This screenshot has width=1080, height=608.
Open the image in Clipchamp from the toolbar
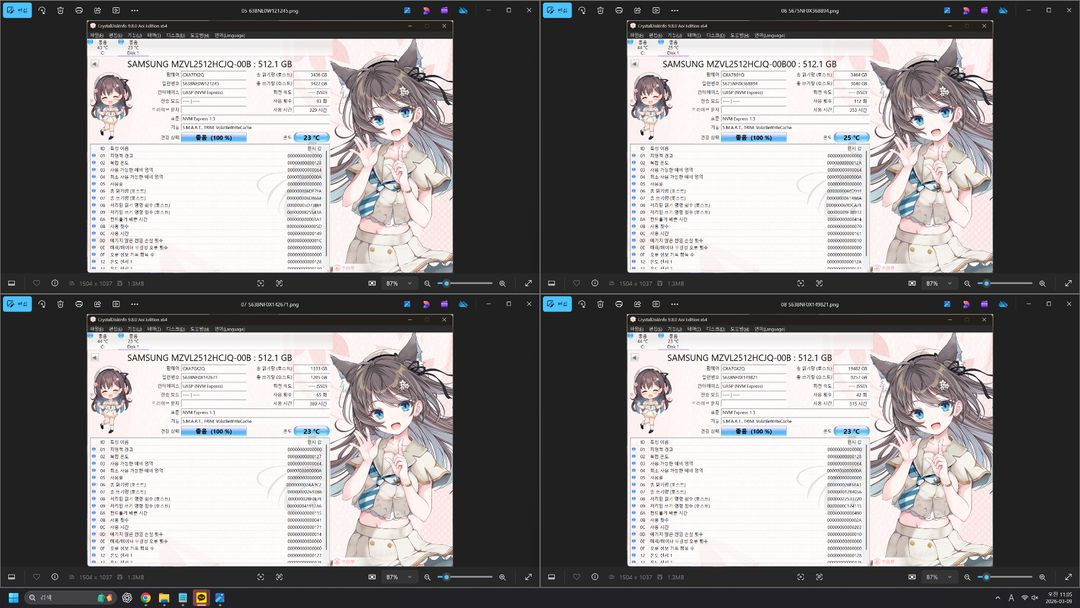445,10
